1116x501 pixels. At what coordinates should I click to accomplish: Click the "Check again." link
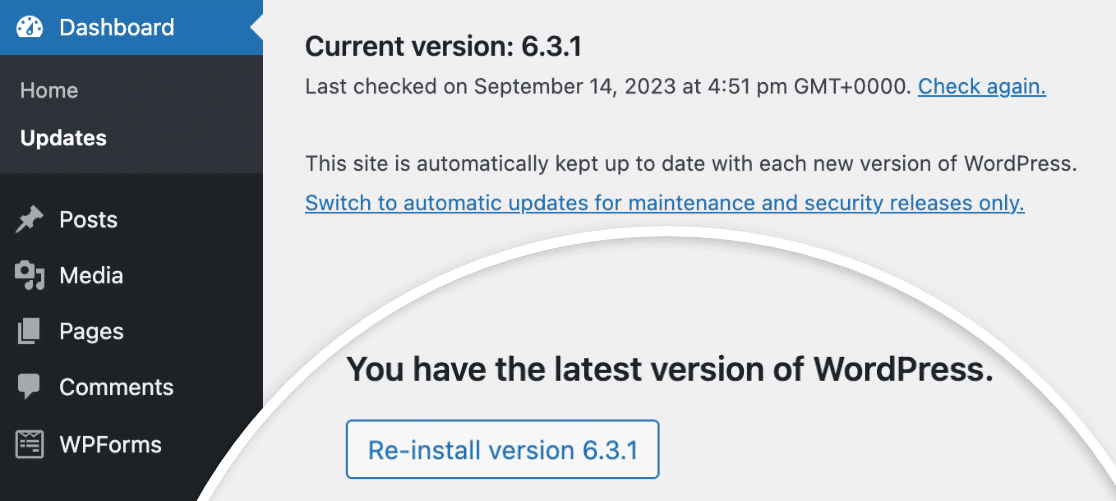click(x=981, y=86)
